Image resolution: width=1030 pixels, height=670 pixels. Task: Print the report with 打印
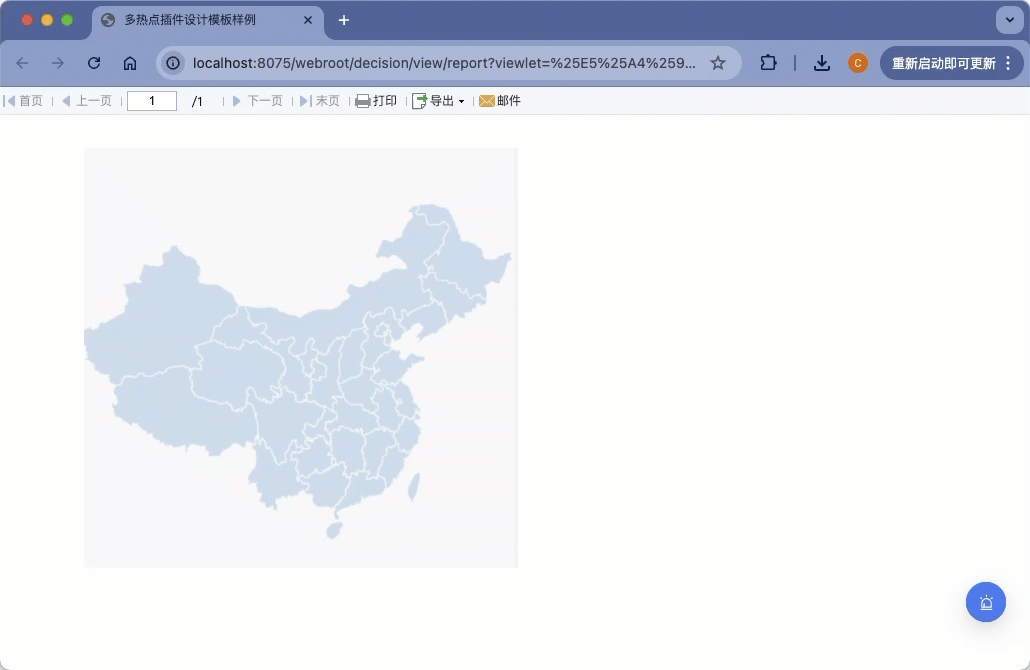click(x=376, y=100)
